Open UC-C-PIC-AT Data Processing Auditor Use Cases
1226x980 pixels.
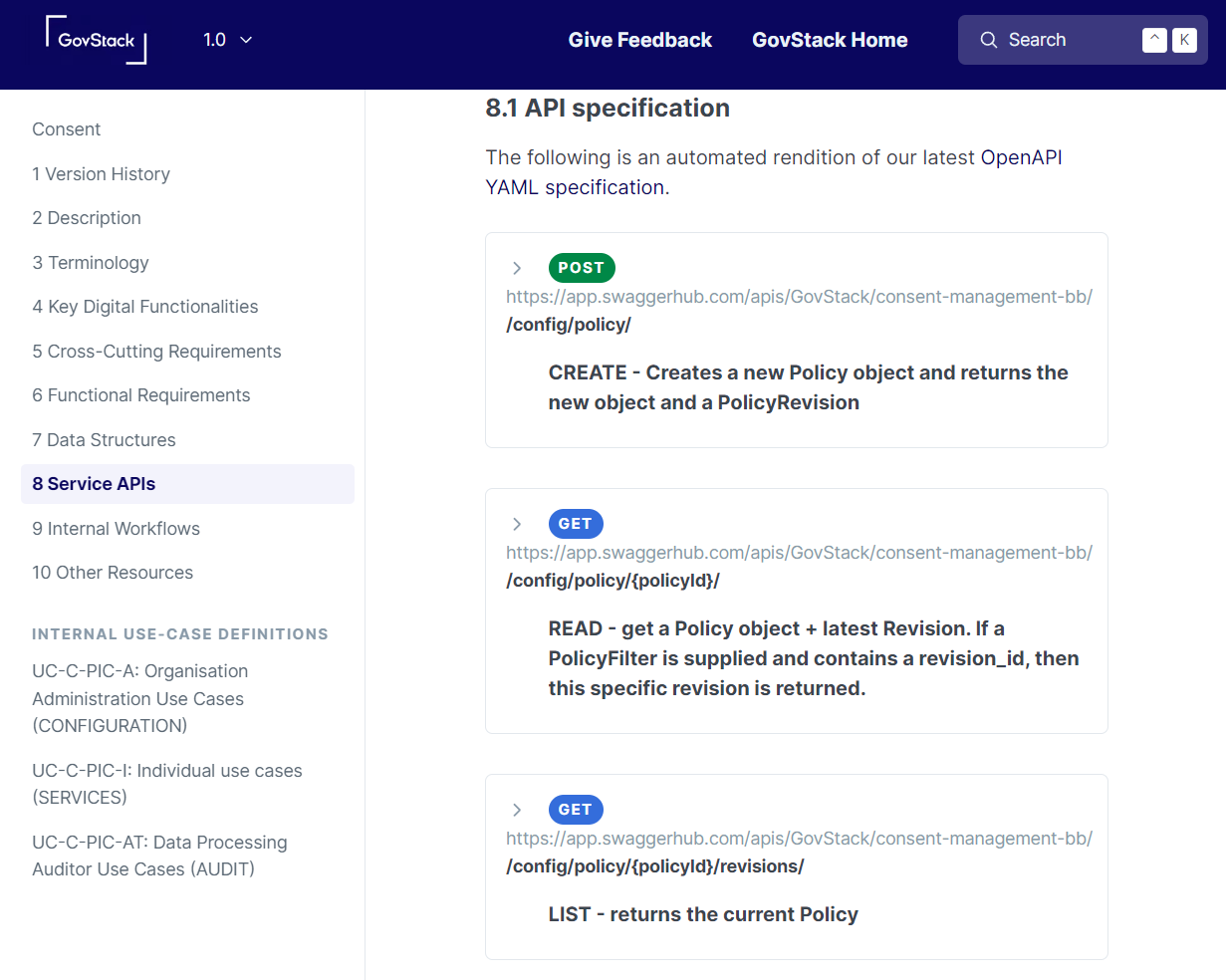(159, 856)
